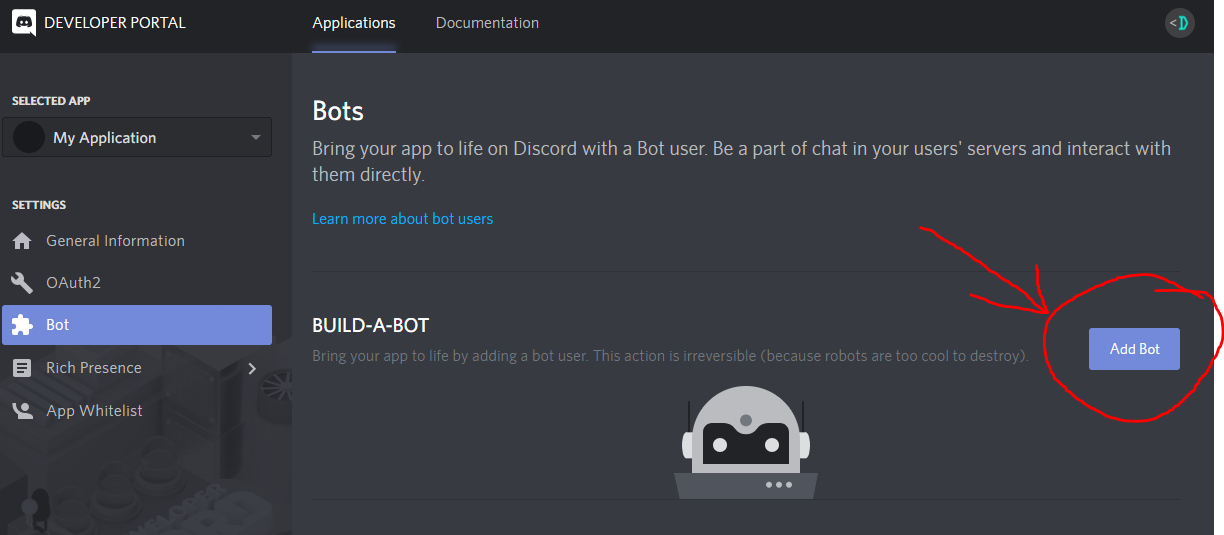1224x535 pixels.
Task: Switch to the Applications tab
Action: 354,23
